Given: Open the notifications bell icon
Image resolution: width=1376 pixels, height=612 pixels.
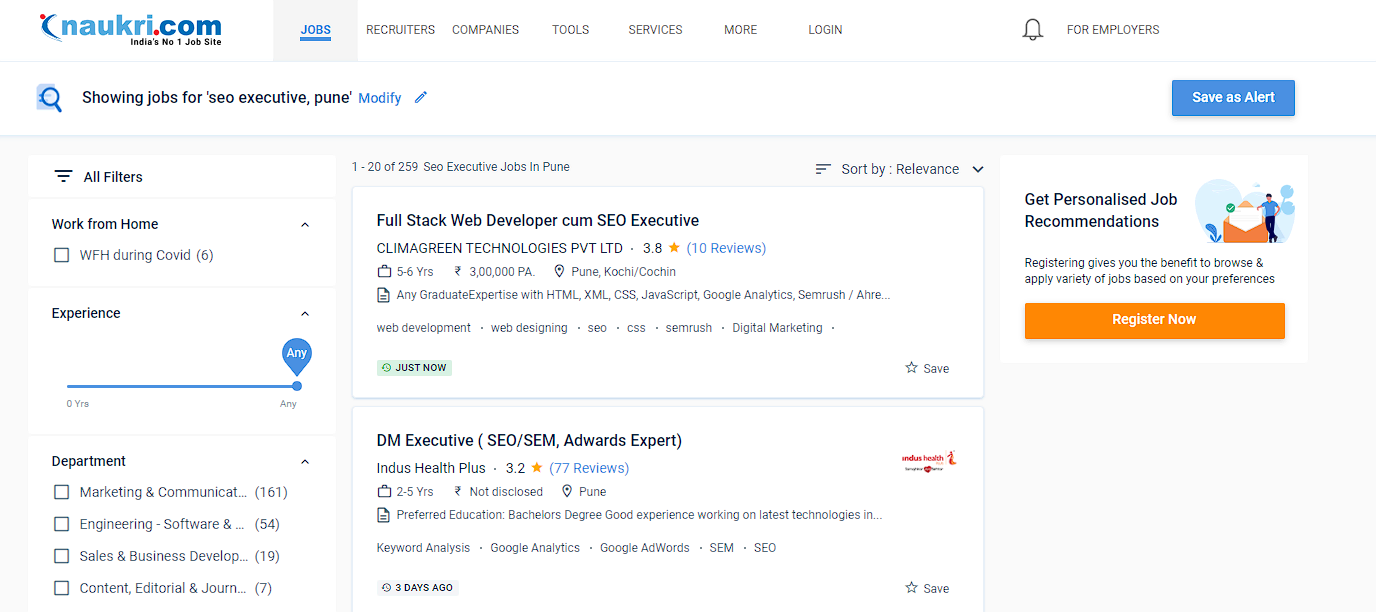Looking at the screenshot, I should (1033, 30).
